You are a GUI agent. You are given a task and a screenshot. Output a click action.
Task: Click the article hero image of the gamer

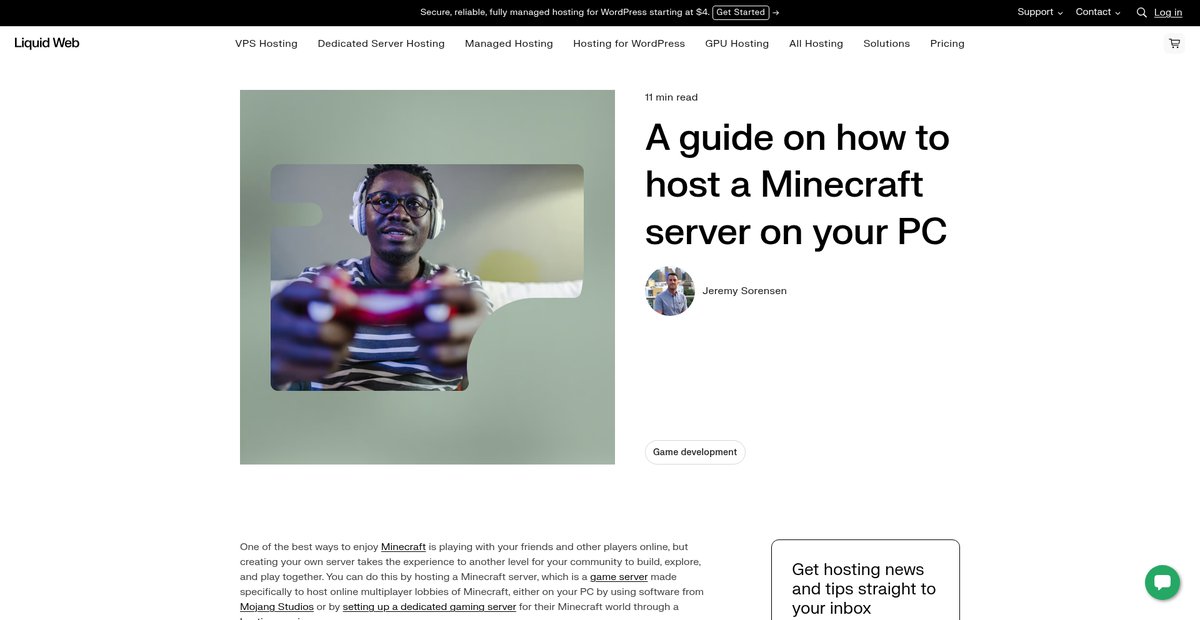coord(427,277)
